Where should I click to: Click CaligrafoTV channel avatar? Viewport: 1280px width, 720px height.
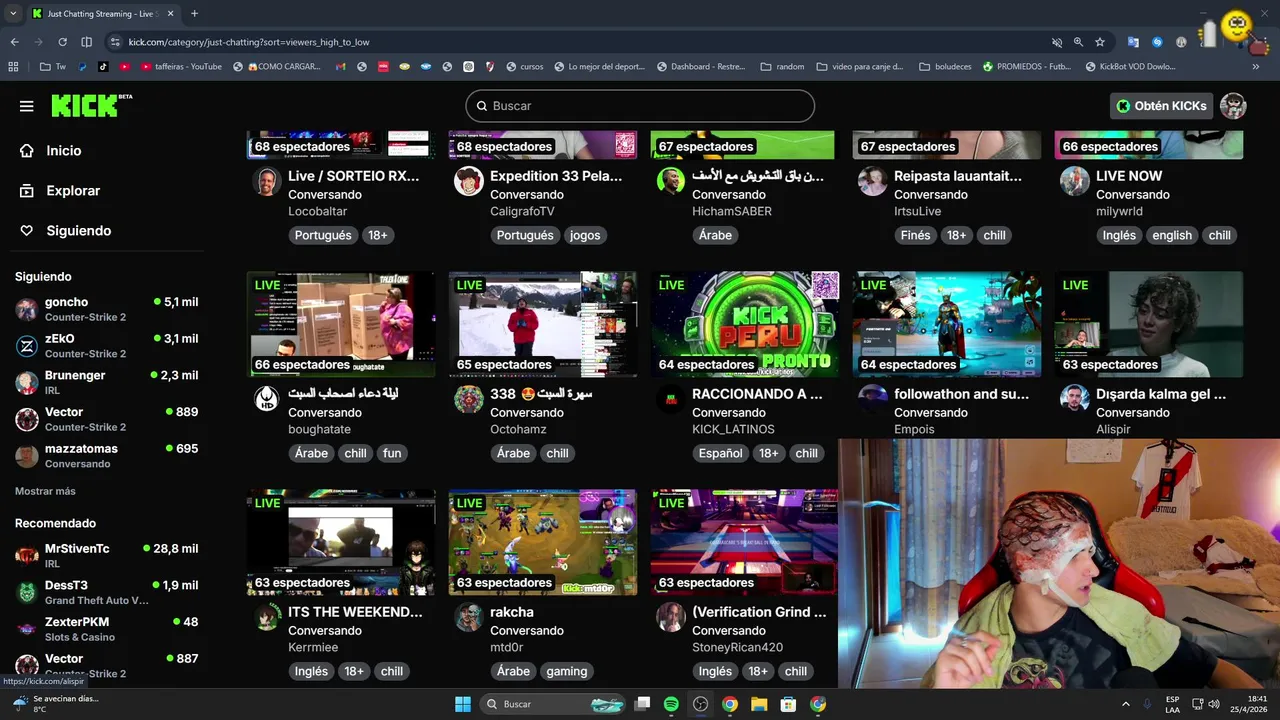pyautogui.click(x=469, y=181)
